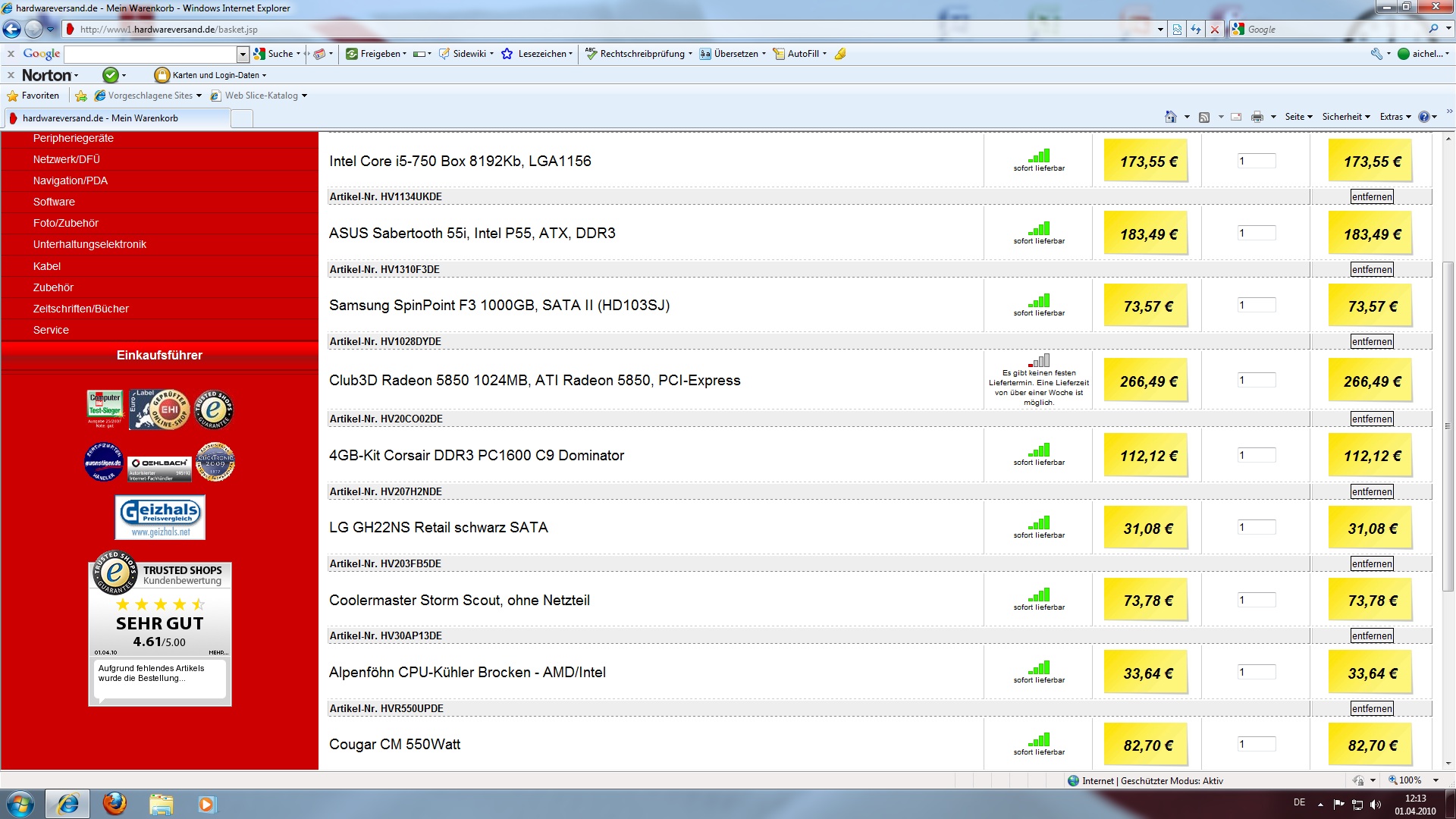Click the highlighter icon in Google toolbar
Viewport: 1456px width, 819px height.
coord(840,54)
